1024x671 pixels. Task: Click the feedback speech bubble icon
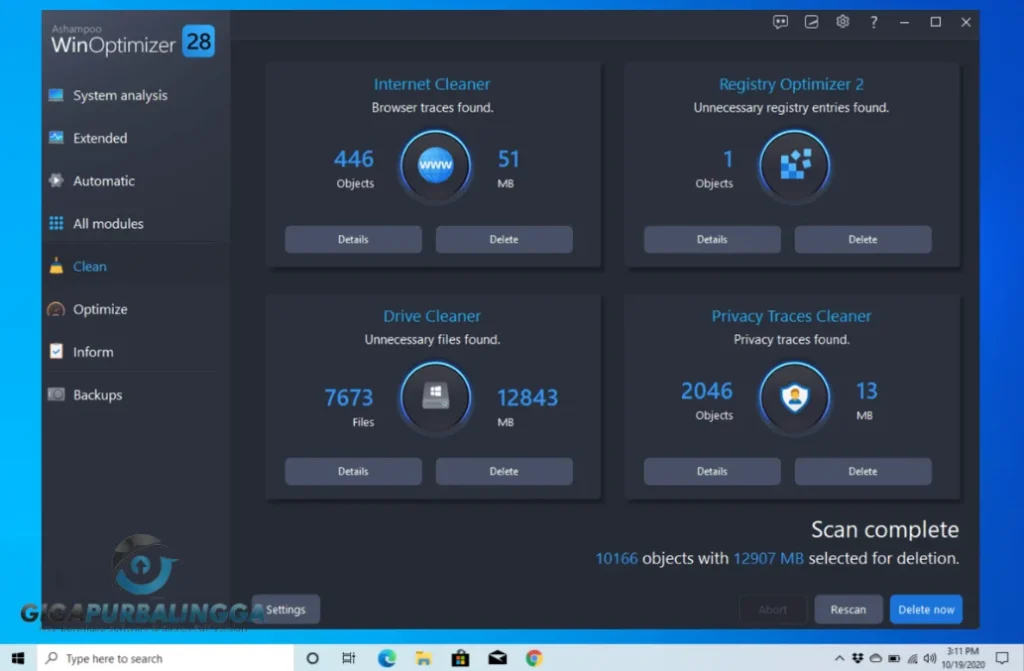coord(779,21)
